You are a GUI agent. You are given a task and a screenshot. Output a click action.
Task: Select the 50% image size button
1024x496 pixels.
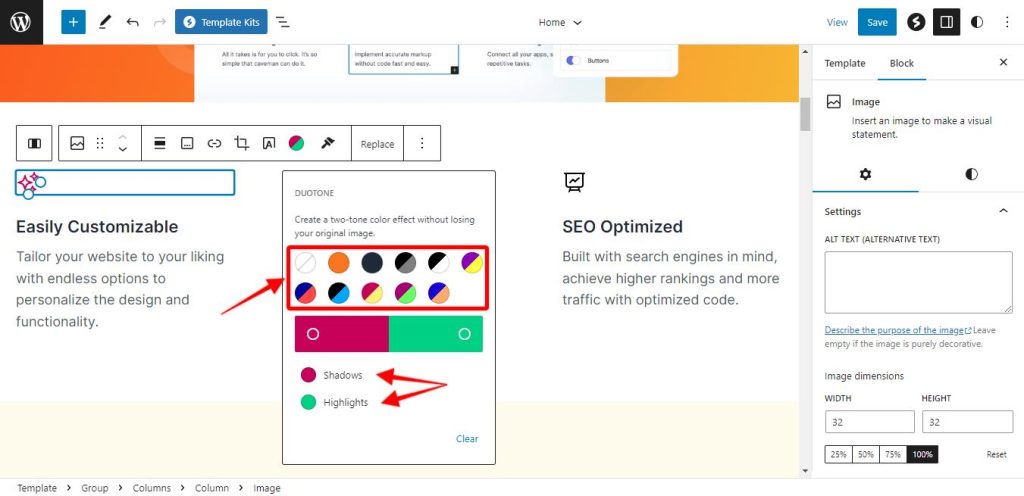click(x=866, y=454)
